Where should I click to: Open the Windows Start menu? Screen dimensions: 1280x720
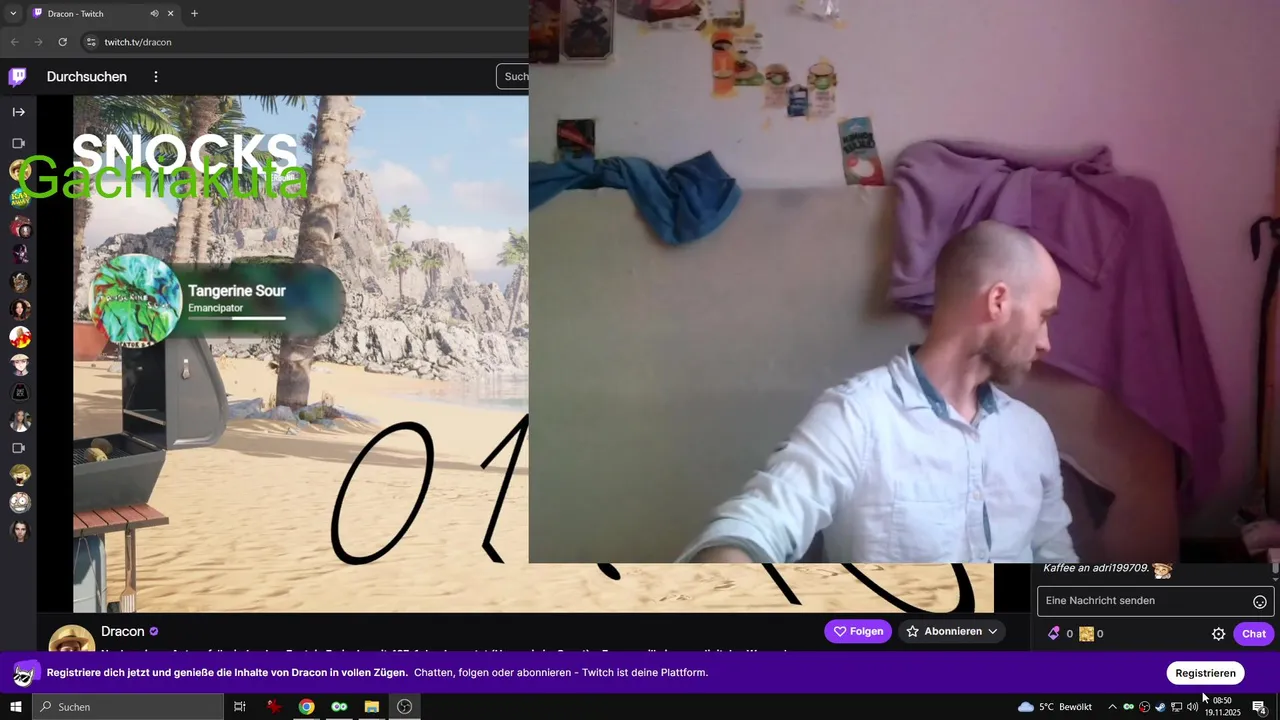point(15,707)
